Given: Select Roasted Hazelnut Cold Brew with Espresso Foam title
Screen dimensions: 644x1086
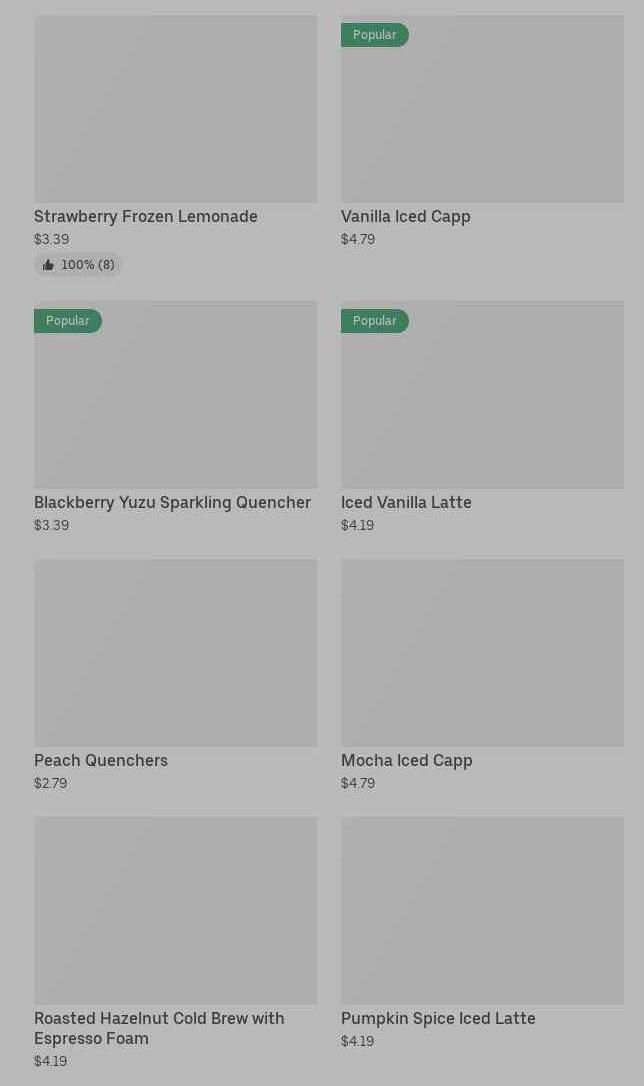Looking at the screenshot, I should click(x=159, y=1028).
